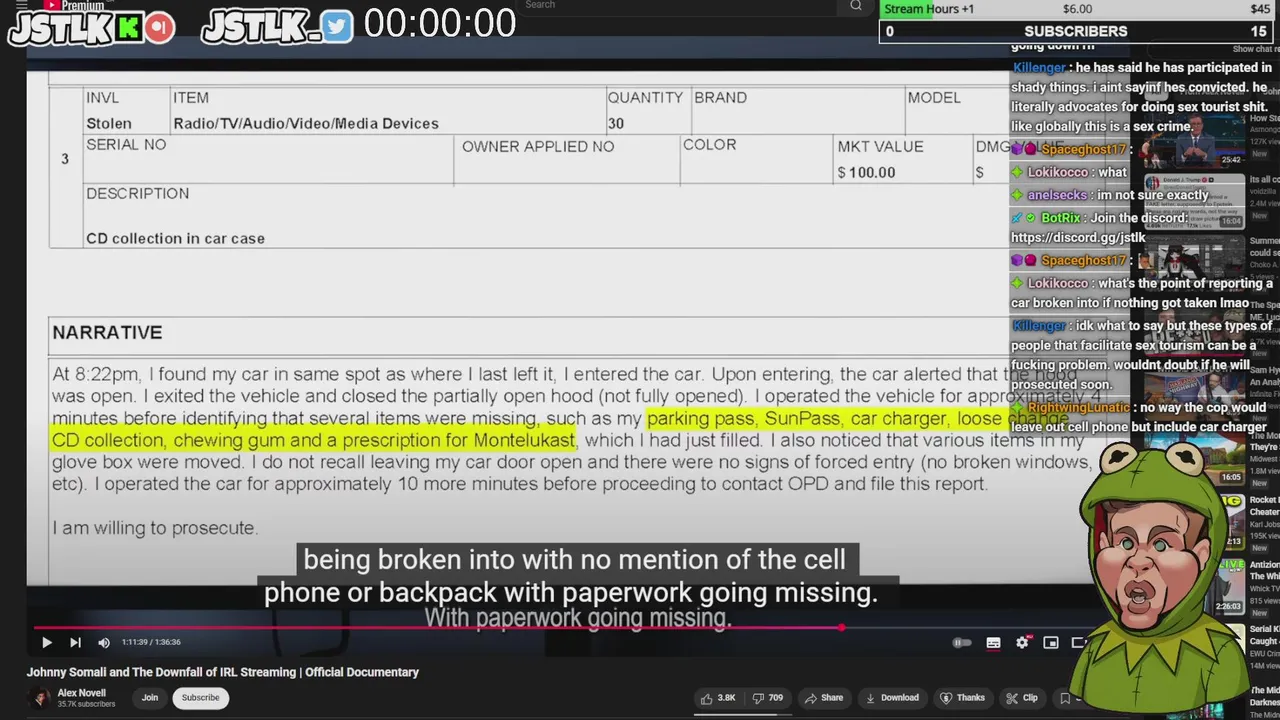
Task: Click 'I am willing to prosecute.' line
Action: (155, 528)
